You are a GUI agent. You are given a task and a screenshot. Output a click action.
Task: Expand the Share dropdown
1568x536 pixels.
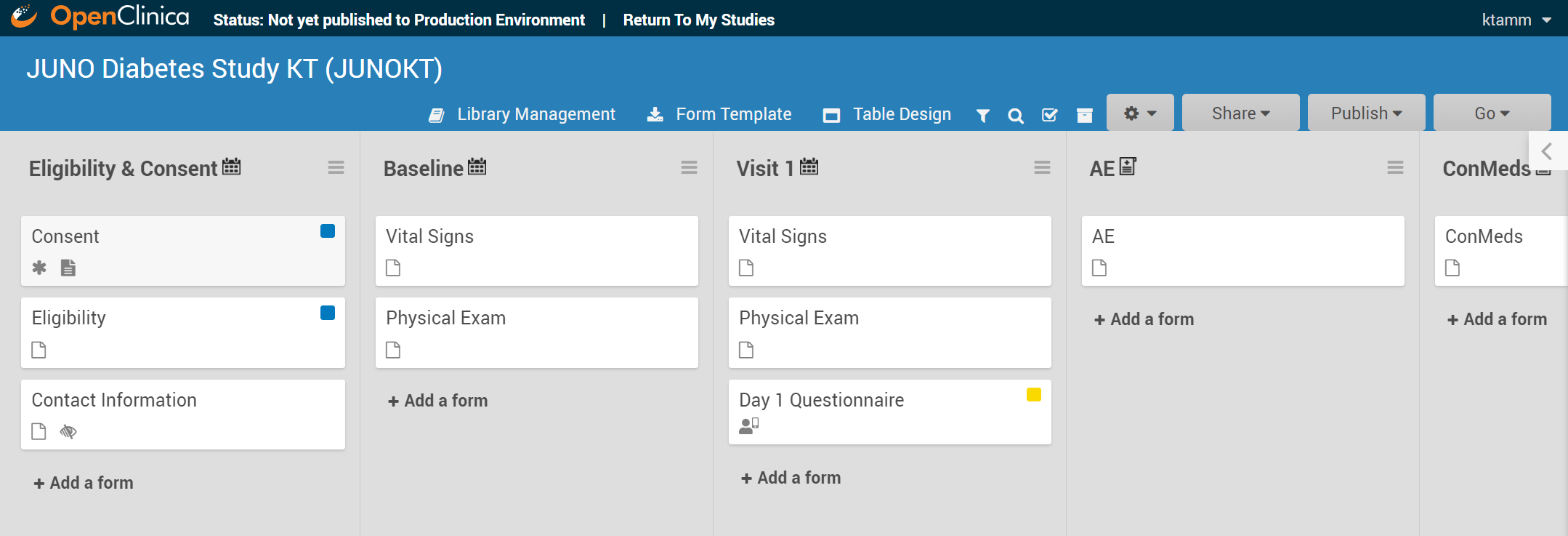pos(1240,113)
